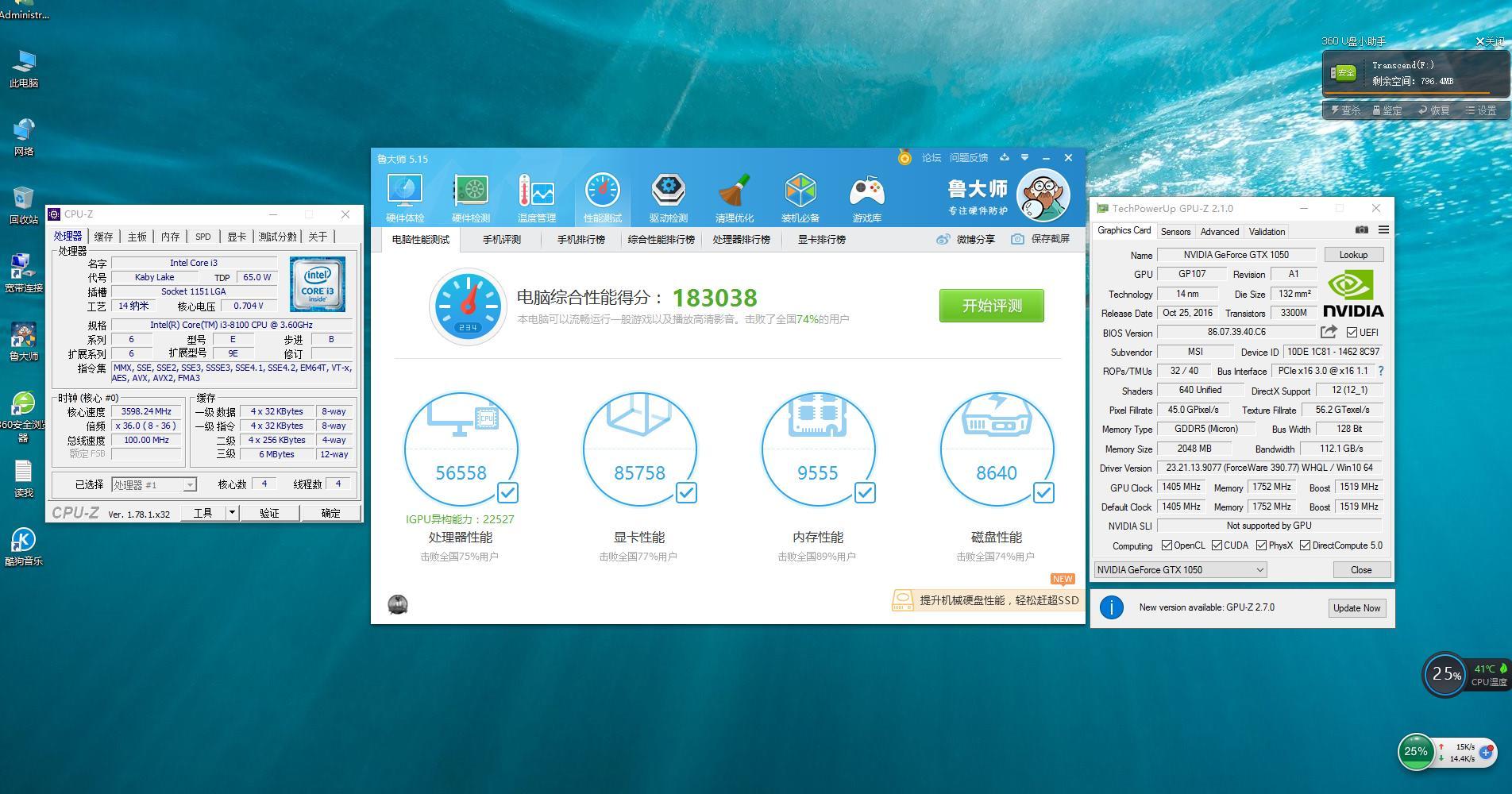Click the 鲁大师 mascot avatar
The height and width of the screenshot is (794, 1512).
coord(1043,195)
